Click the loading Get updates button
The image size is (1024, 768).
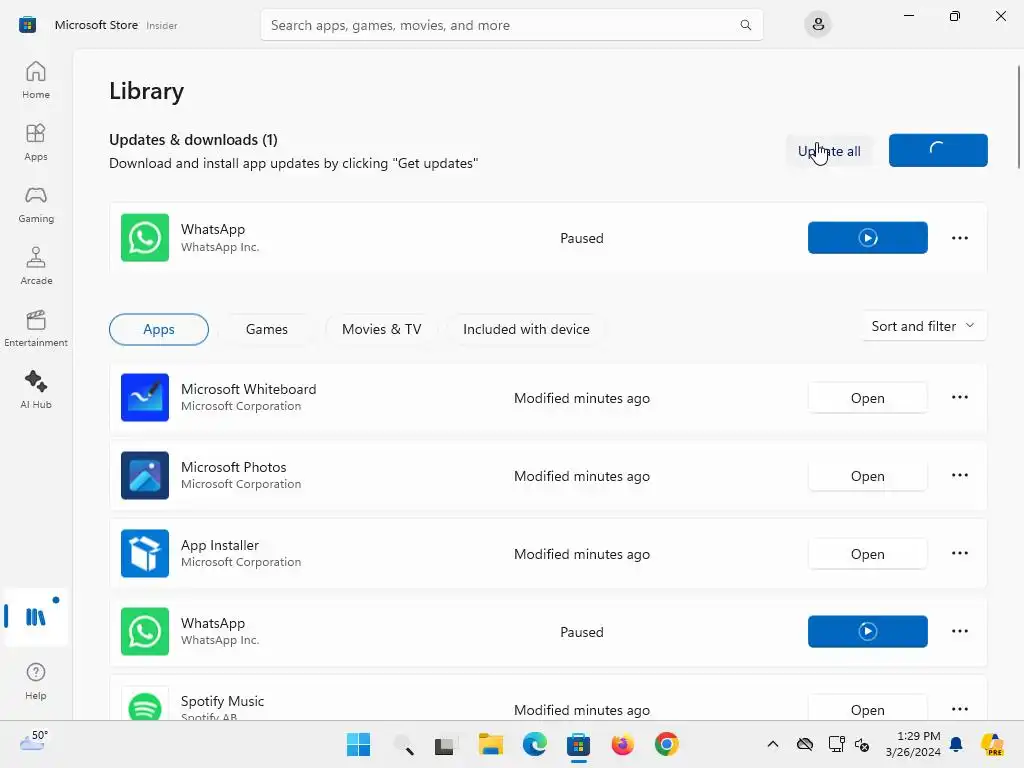click(938, 150)
